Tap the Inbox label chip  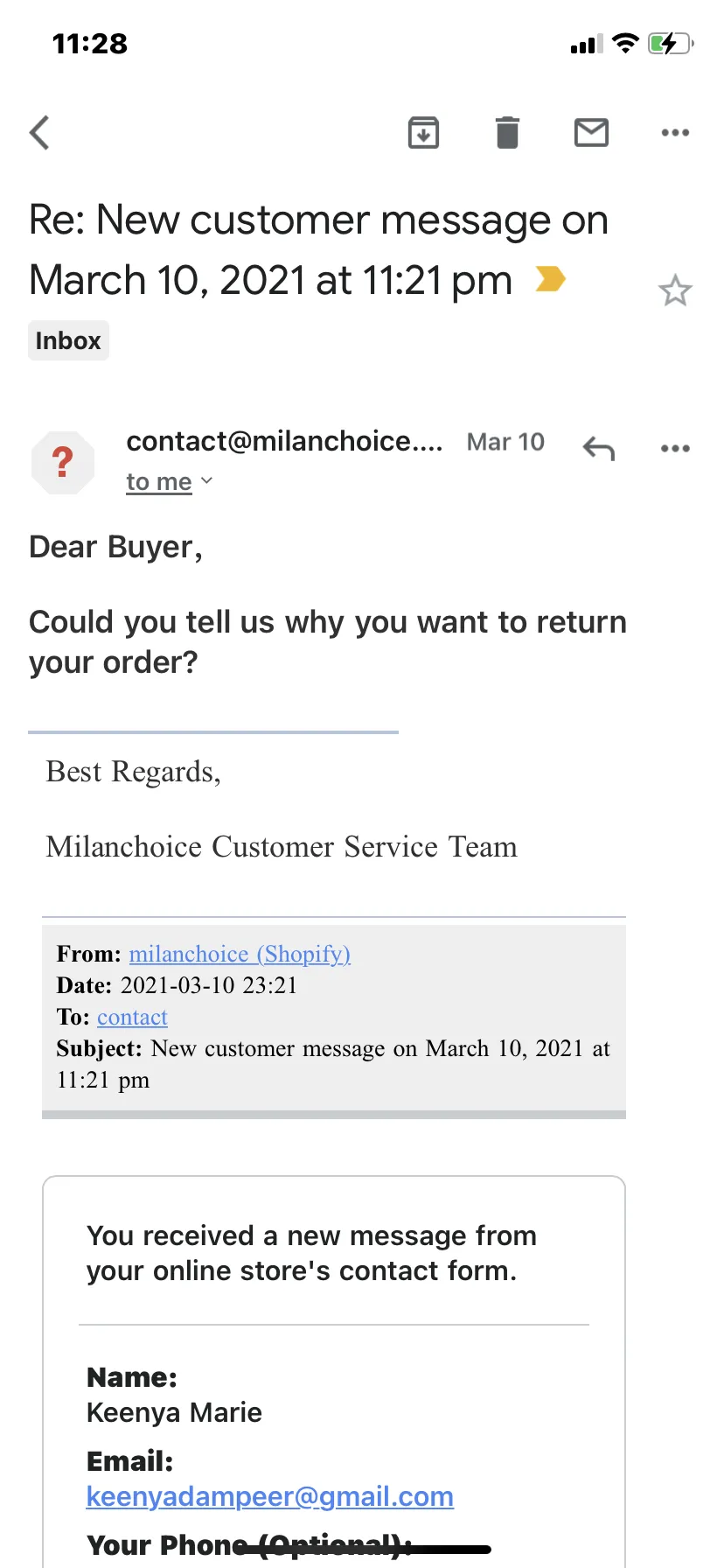(68, 340)
